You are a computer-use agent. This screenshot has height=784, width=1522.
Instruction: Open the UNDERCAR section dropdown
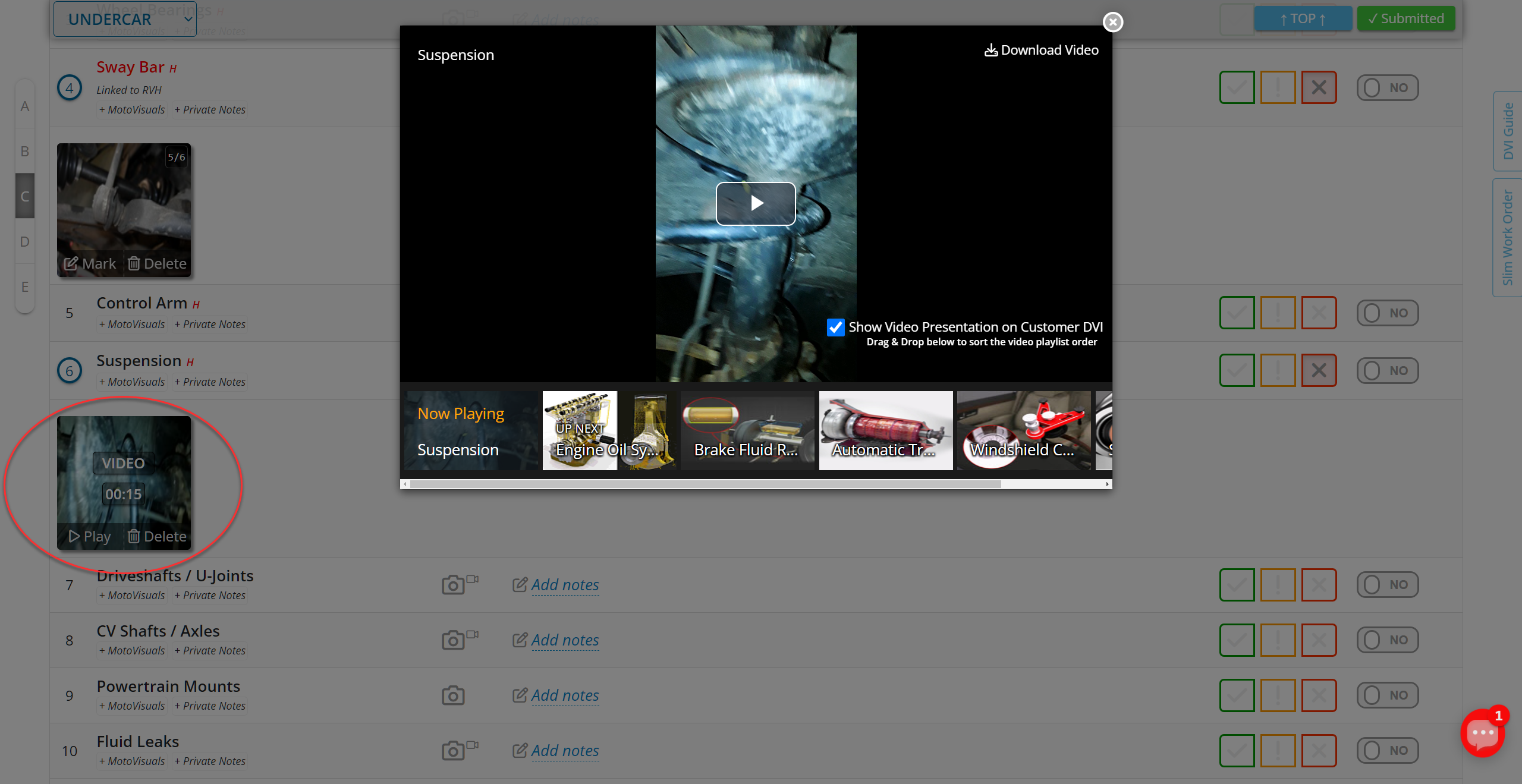[125, 20]
